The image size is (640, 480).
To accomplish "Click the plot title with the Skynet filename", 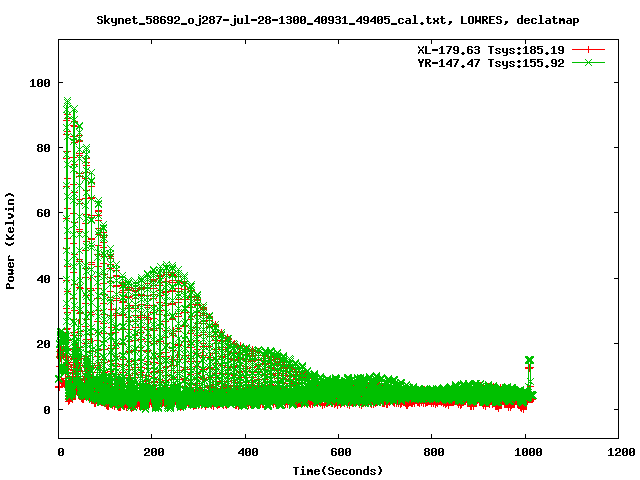I will (x=338, y=20).
